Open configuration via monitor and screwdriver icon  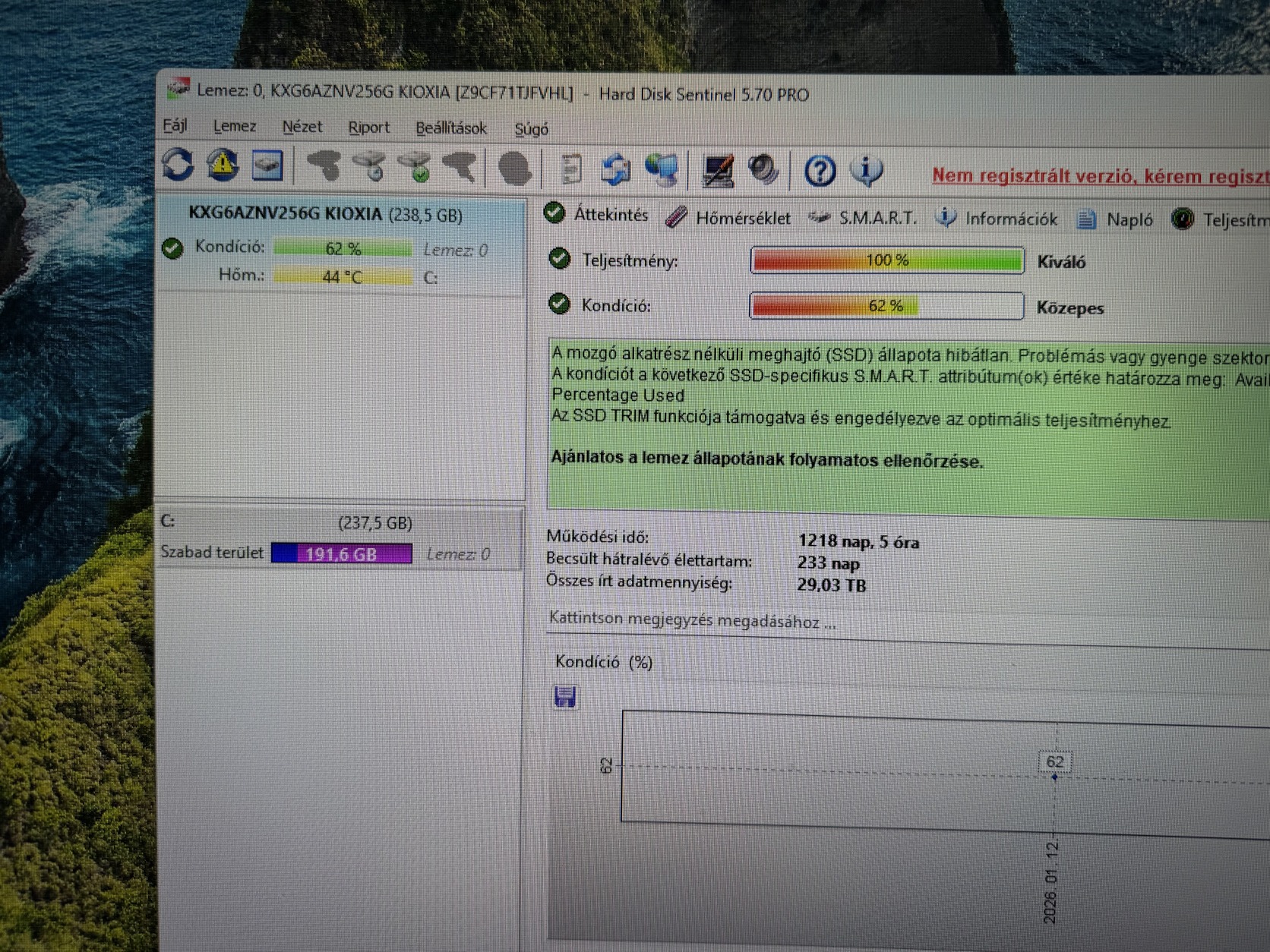pos(718,171)
